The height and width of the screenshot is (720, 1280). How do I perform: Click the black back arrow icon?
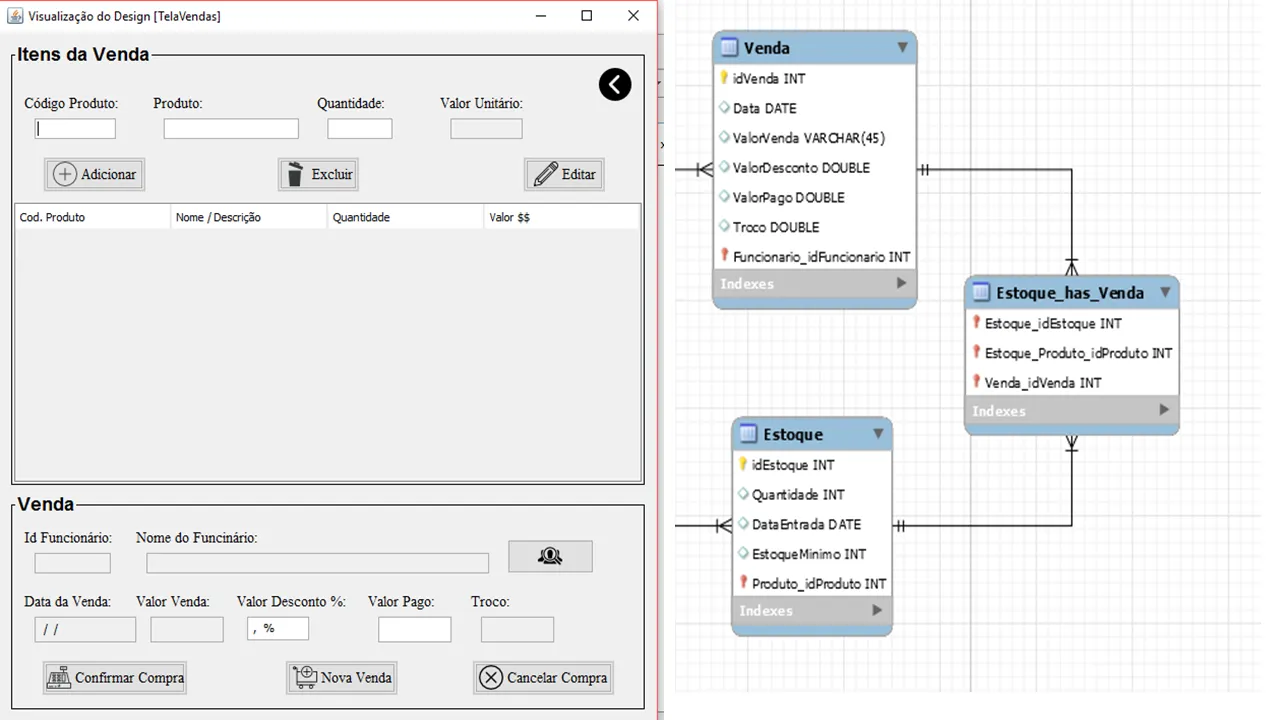(615, 85)
